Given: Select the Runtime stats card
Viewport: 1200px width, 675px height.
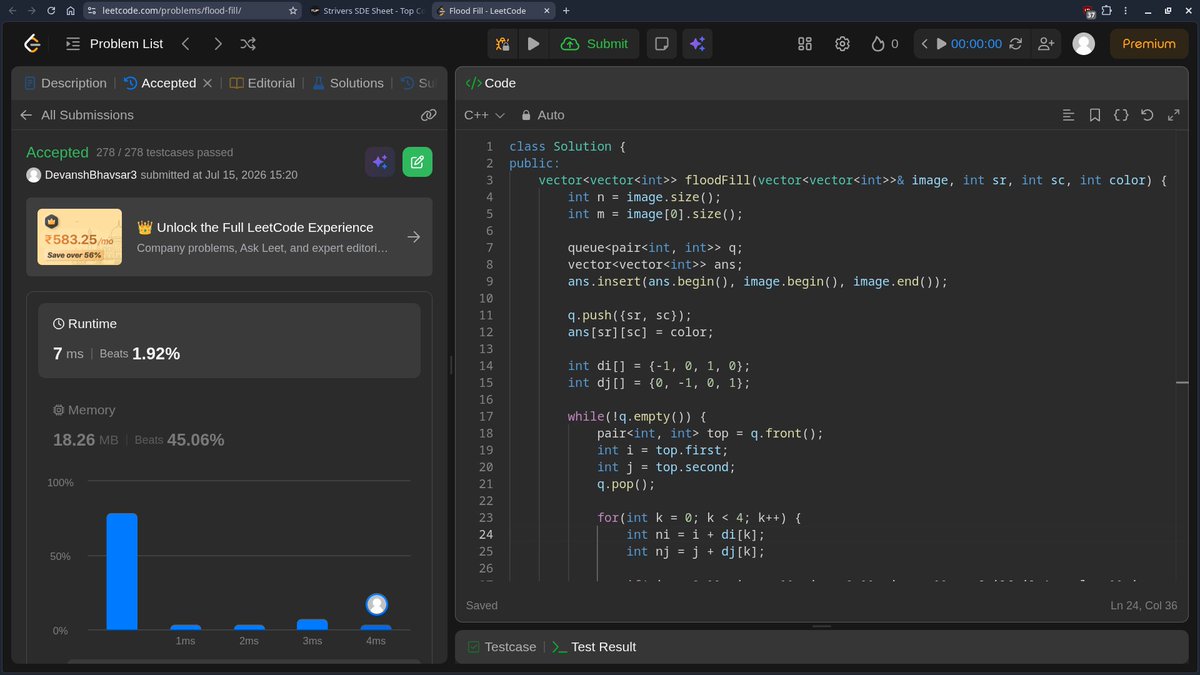Looking at the screenshot, I should point(229,341).
